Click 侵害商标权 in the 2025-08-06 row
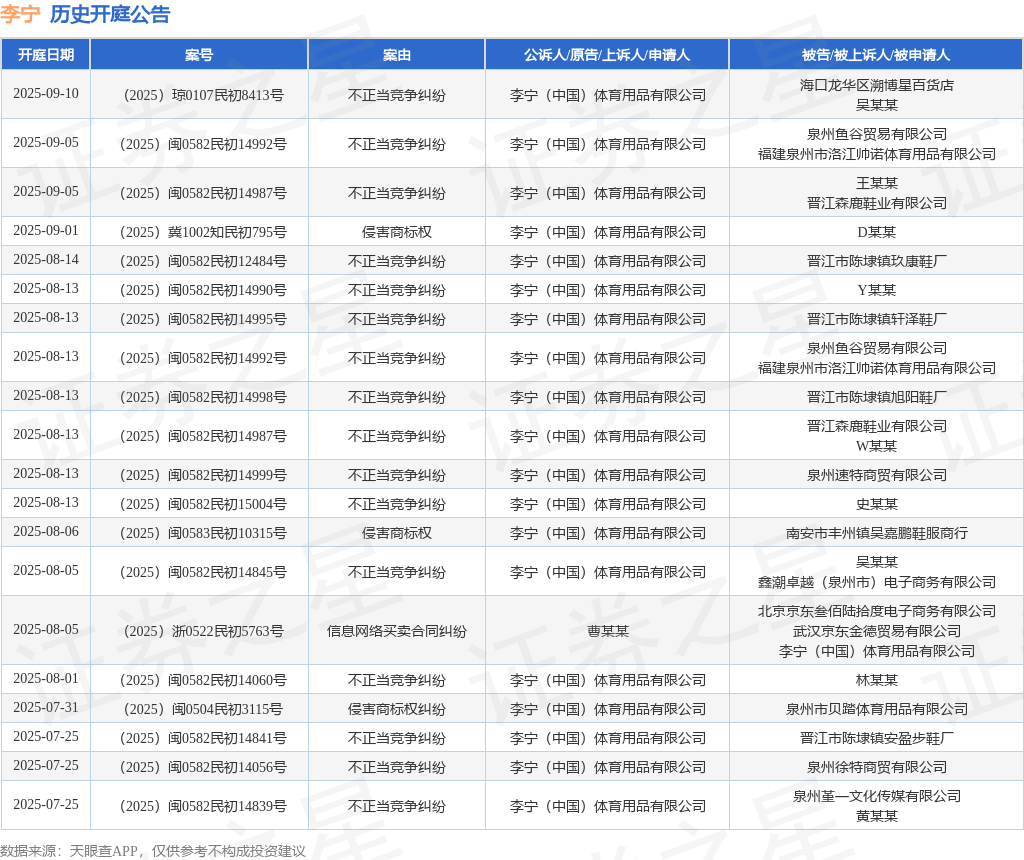 (396, 534)
